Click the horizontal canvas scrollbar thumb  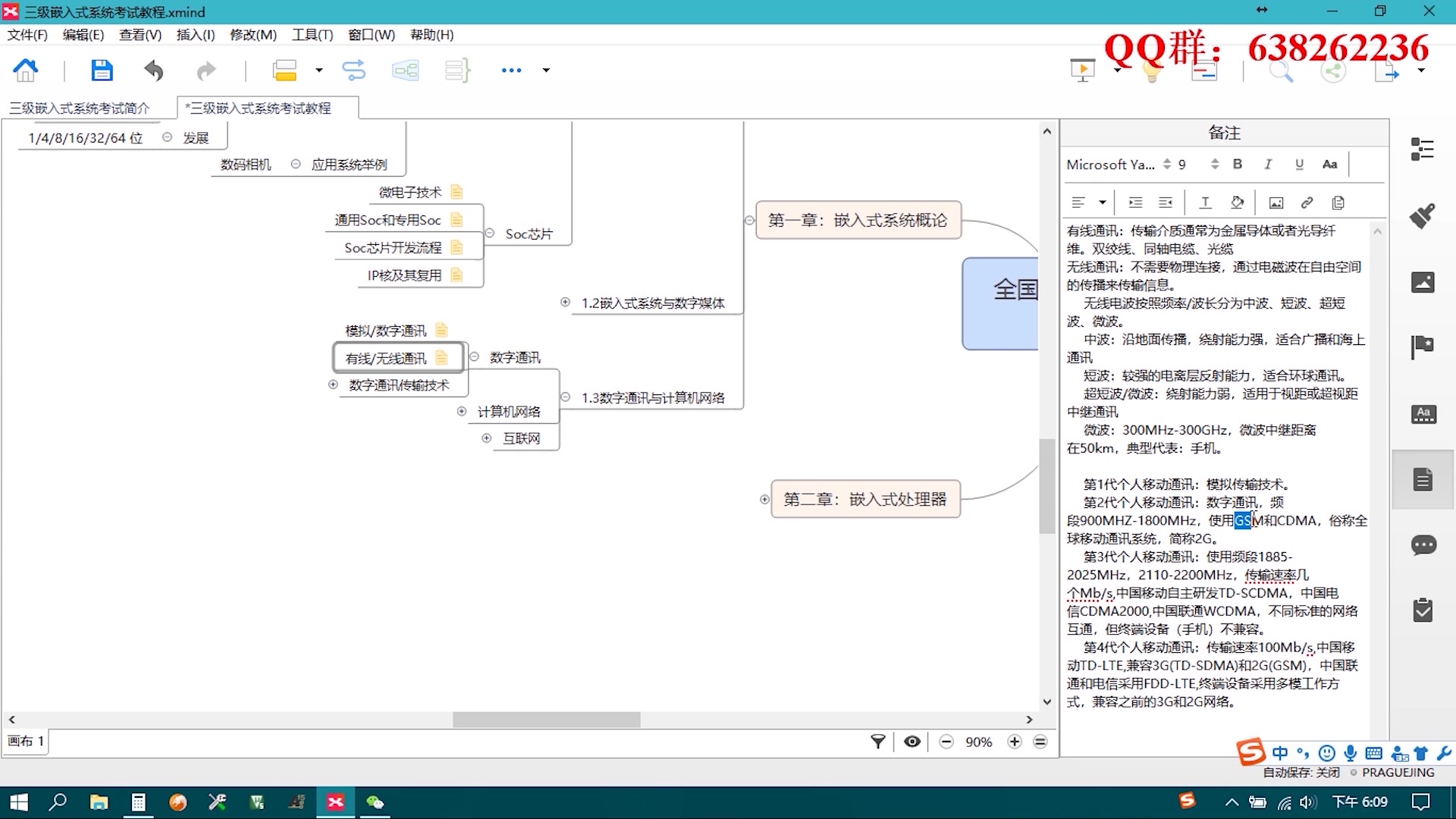(546, 720)
